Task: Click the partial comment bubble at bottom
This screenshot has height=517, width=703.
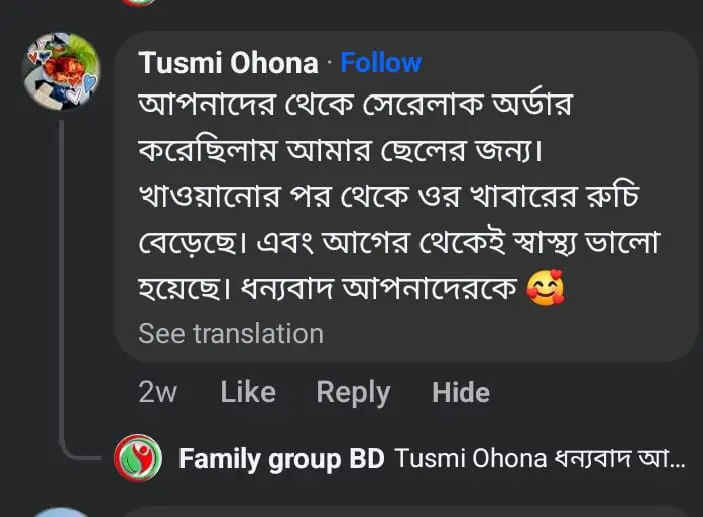Action: point(400,512)
